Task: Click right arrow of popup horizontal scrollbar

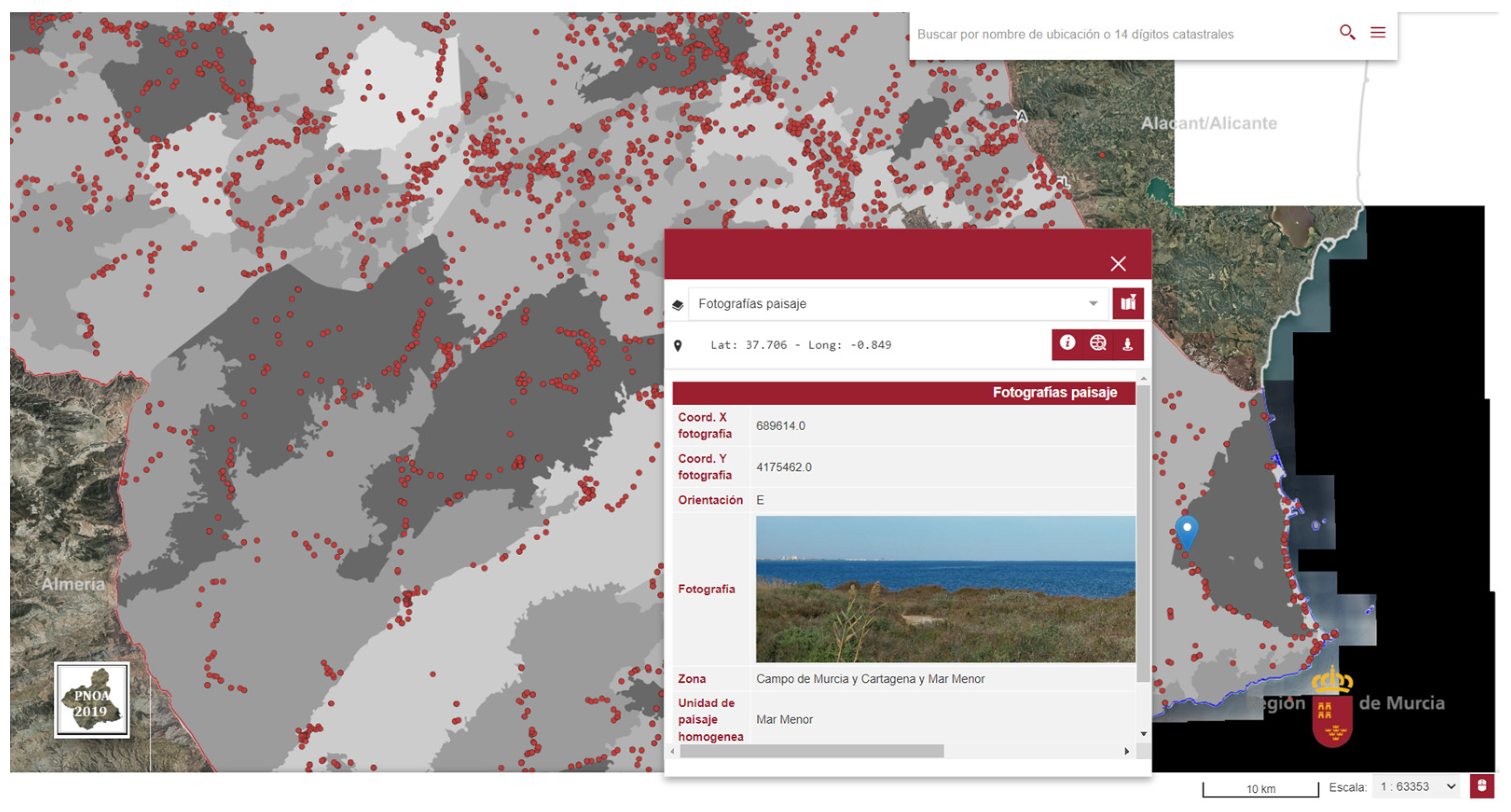Action: [x=1126, y=751]
